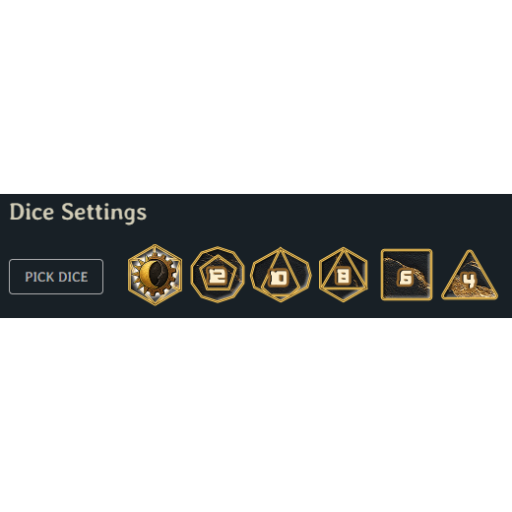Screen dimensions: 512x512
Task: Click the number 4 on the triangle die
Action: (x=469, y=281)
